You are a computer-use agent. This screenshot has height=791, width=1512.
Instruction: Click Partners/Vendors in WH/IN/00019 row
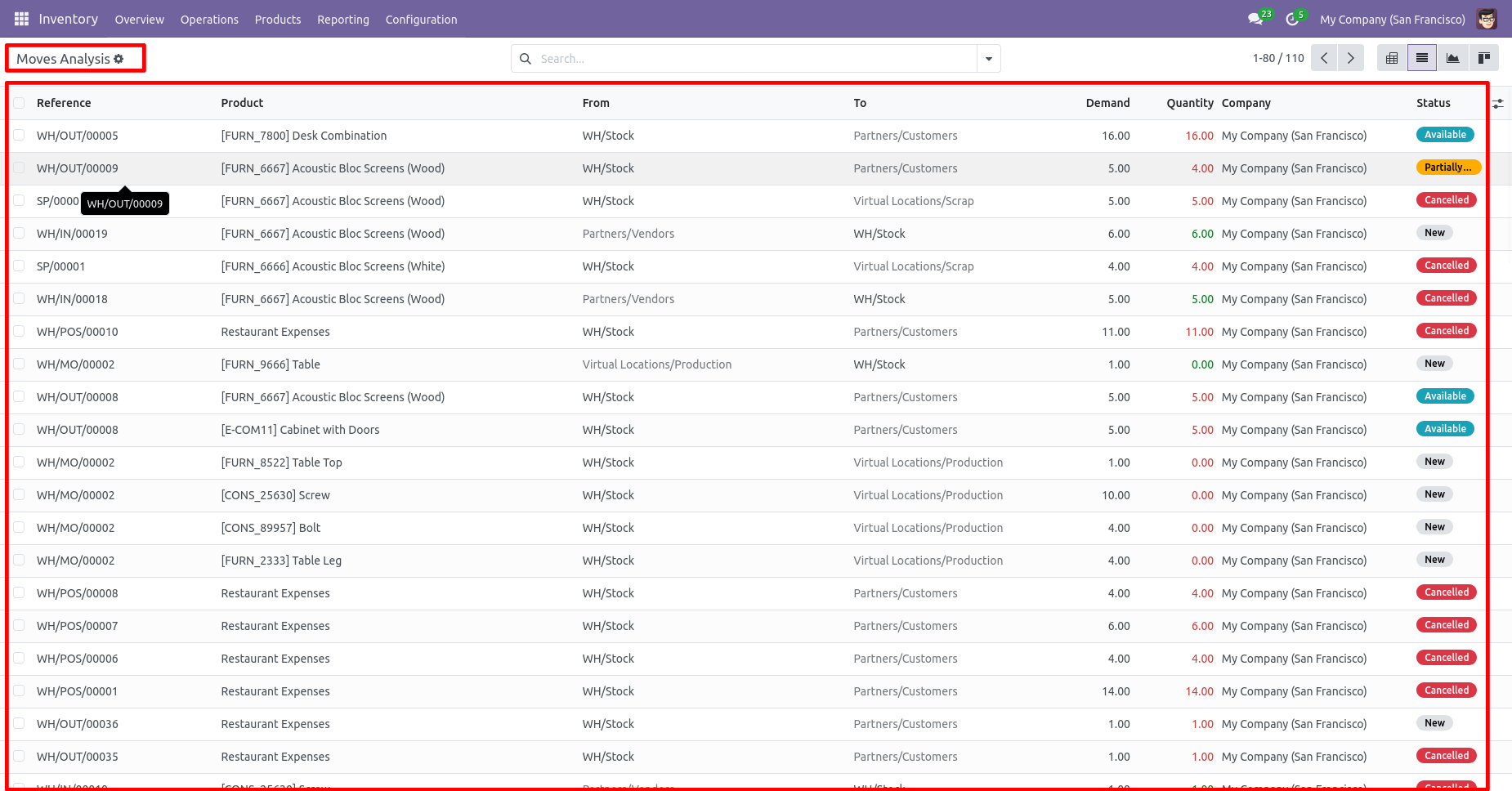(629, 234)
